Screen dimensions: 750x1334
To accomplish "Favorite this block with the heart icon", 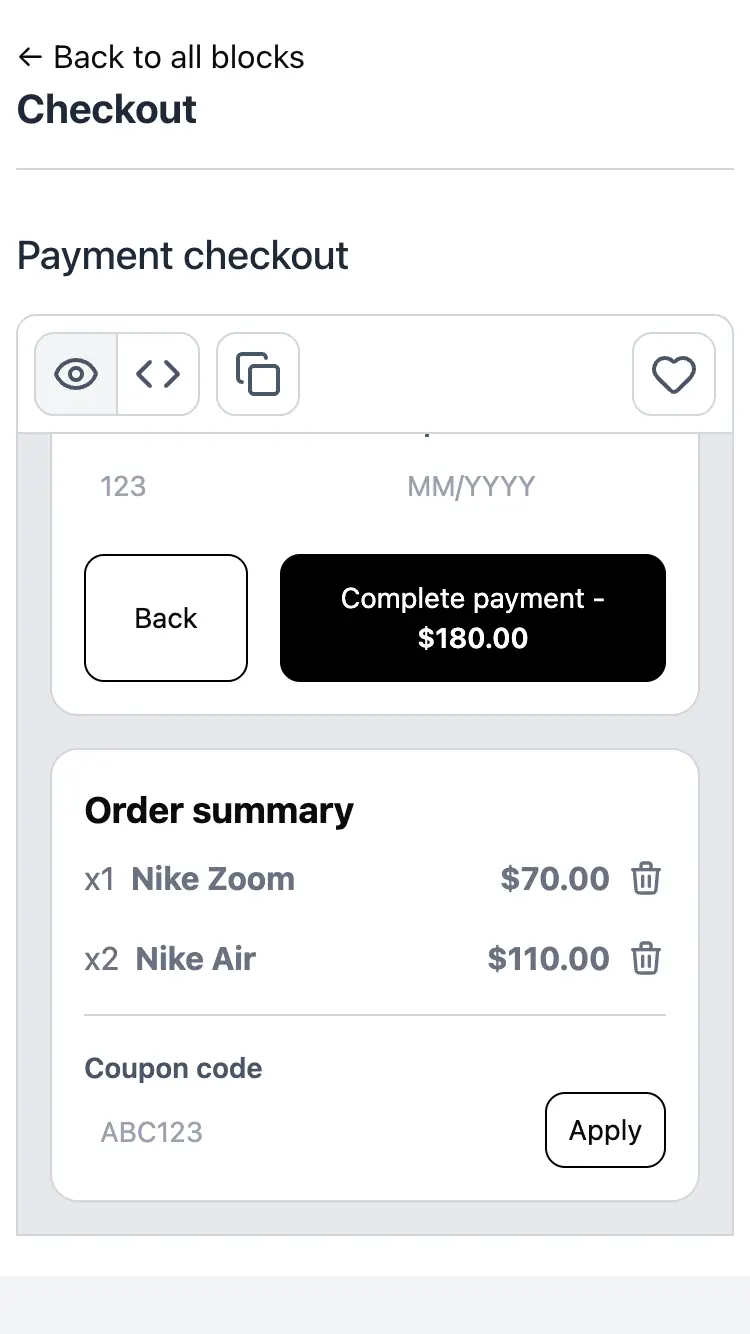I will [673, 374].
